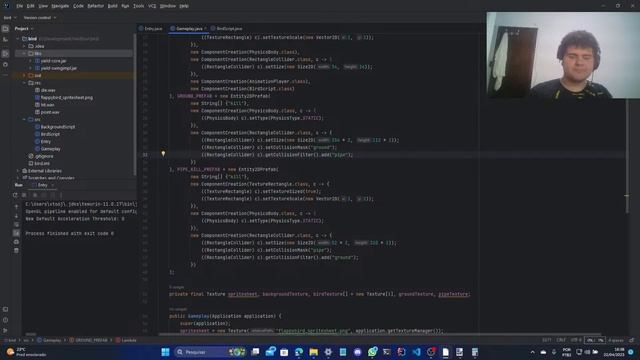This screenshot has width=640, height=360.
Task: Open Settings gear from the taskbar
Action: tap(328, 352)
